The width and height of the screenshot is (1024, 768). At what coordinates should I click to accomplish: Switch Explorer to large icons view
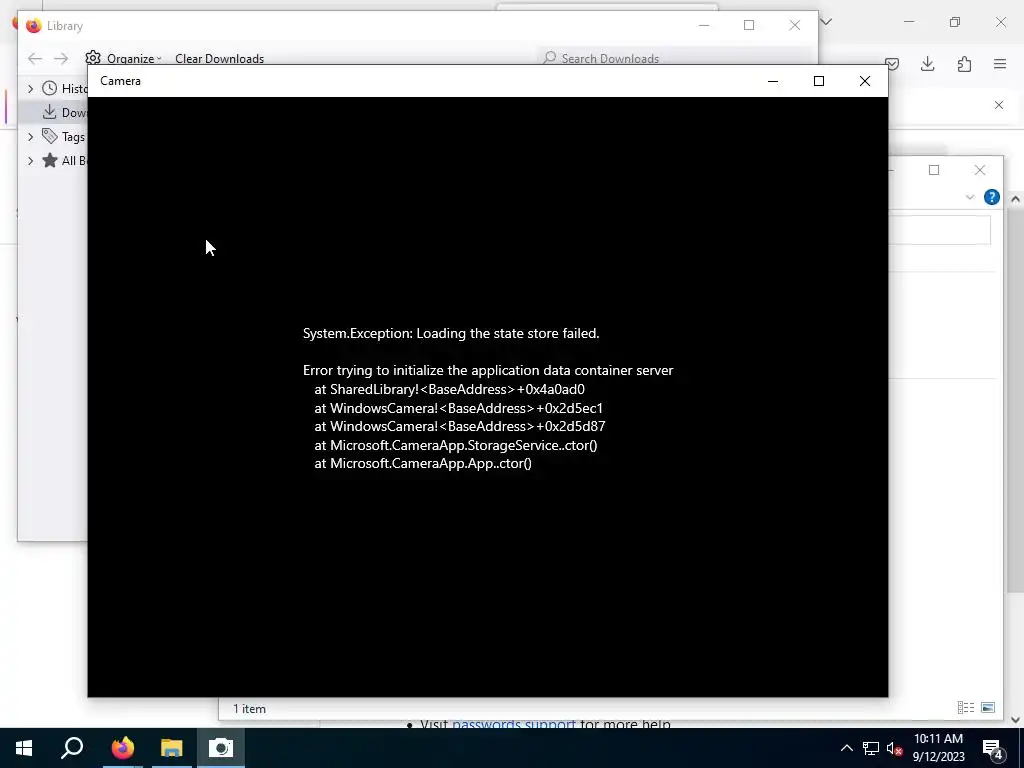(x=988, y=707)
